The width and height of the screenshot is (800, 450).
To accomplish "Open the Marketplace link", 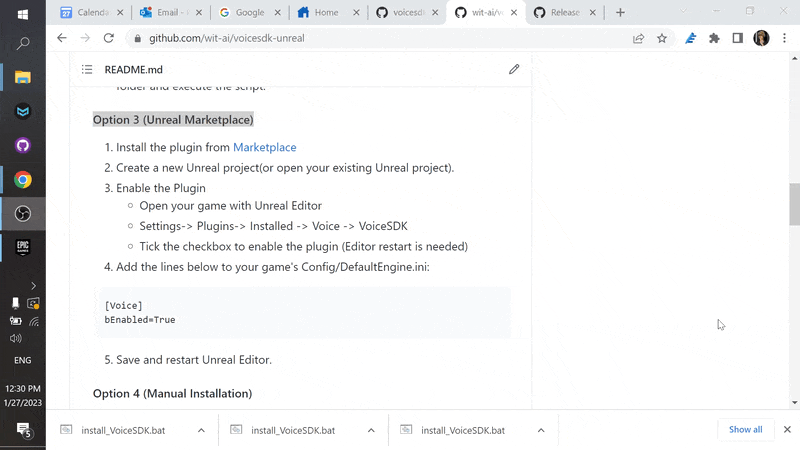I will 264,147.
